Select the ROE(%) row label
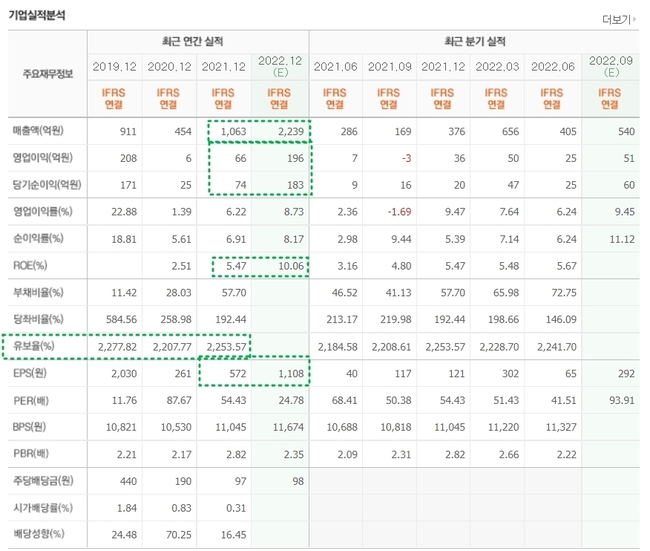The image size is (650, 551). tap(30, 265)
